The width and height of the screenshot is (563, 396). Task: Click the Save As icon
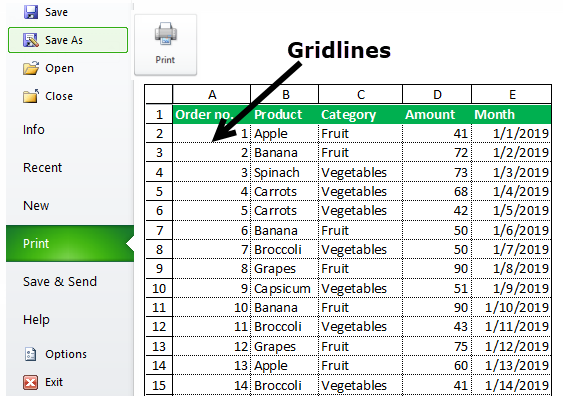pyautogui.click(x=31, y=40)
